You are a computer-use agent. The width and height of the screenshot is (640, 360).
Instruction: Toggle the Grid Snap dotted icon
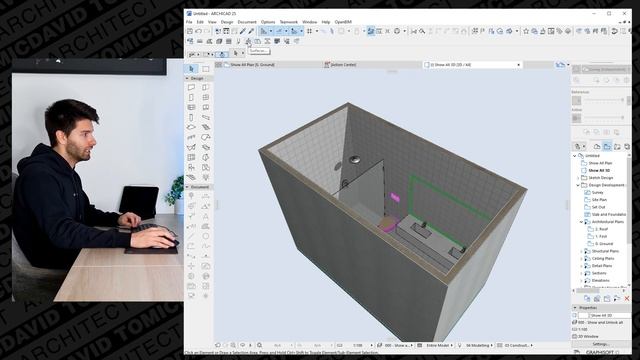click(x=309, y=31)
